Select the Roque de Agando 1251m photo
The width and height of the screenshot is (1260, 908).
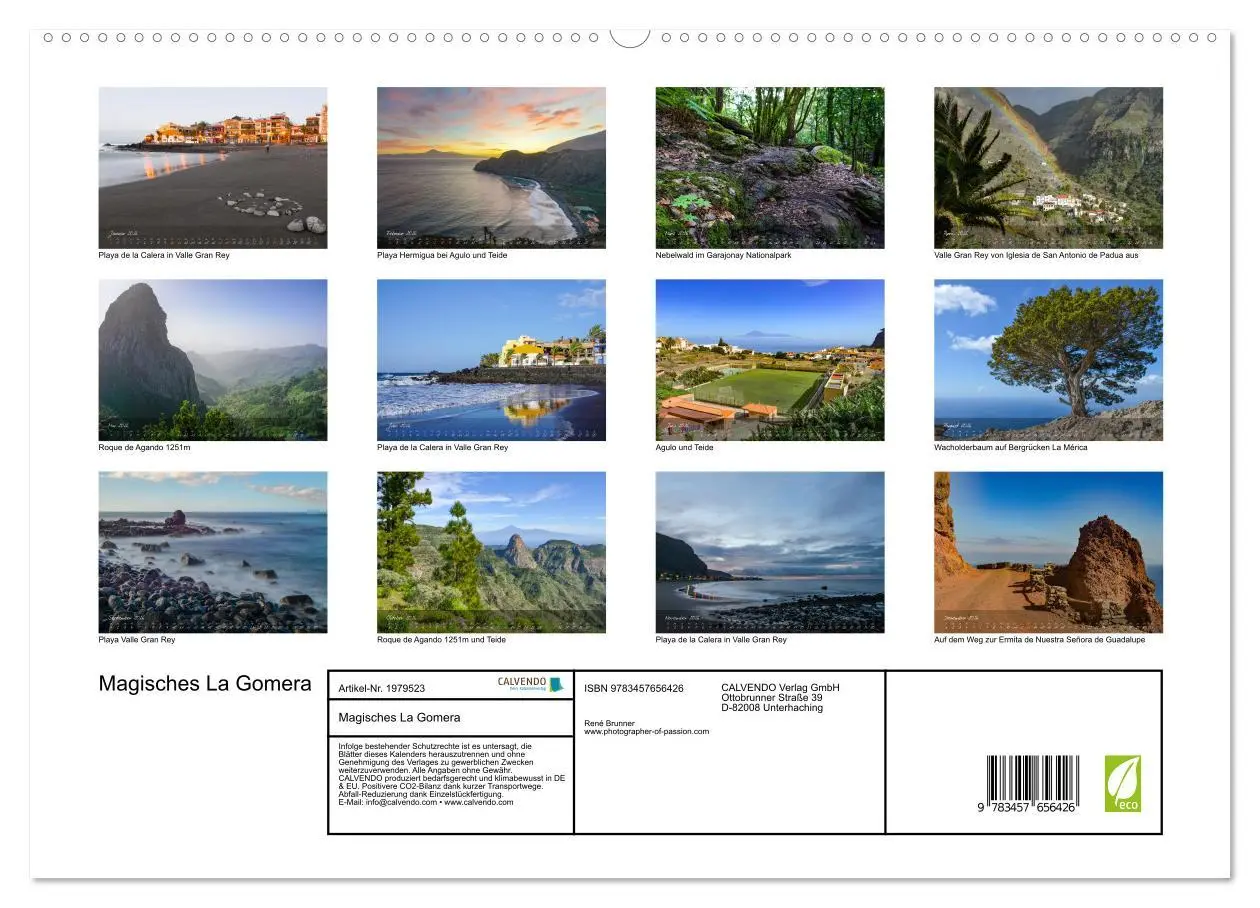(x=212, y=361)
